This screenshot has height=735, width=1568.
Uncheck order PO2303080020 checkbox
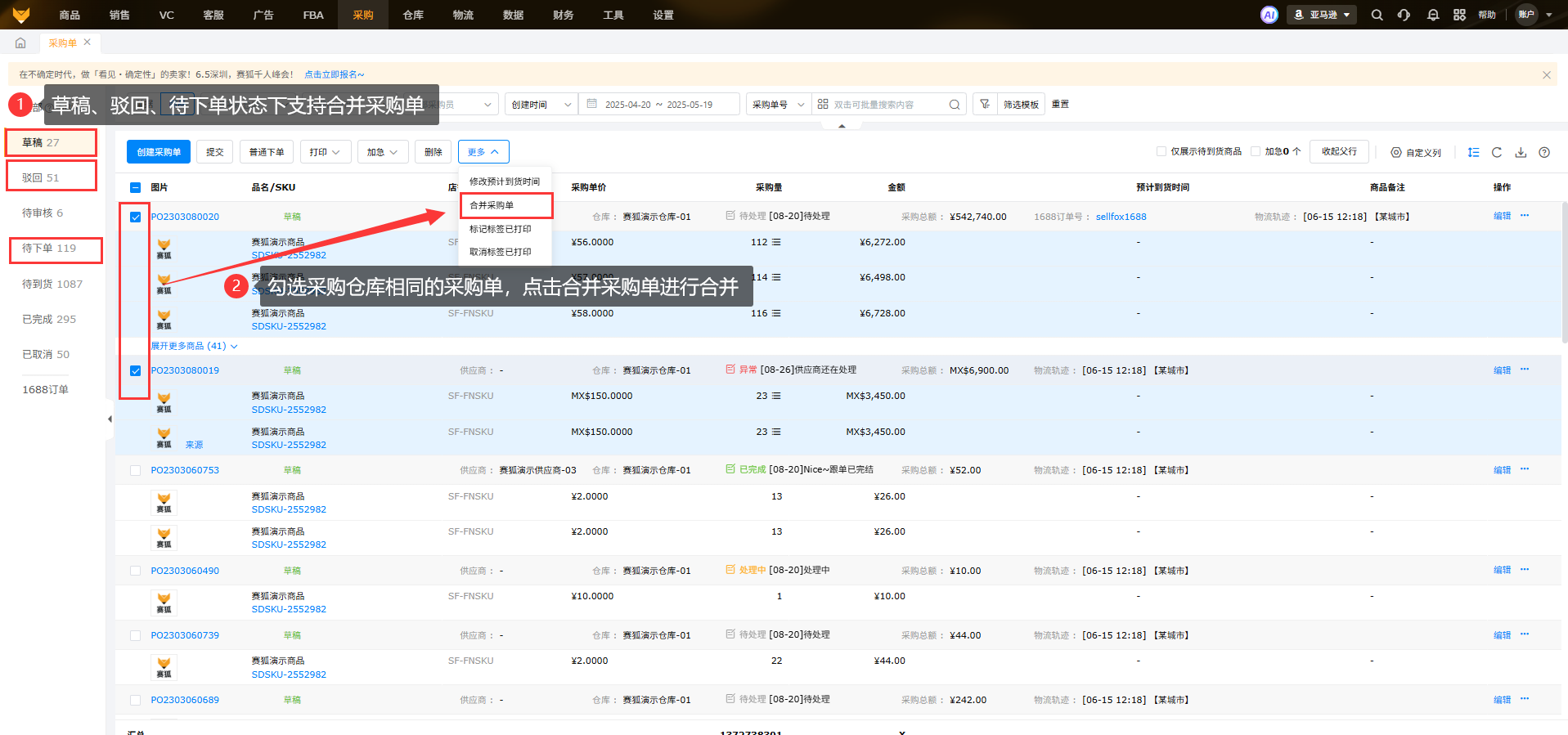point(136,217)
